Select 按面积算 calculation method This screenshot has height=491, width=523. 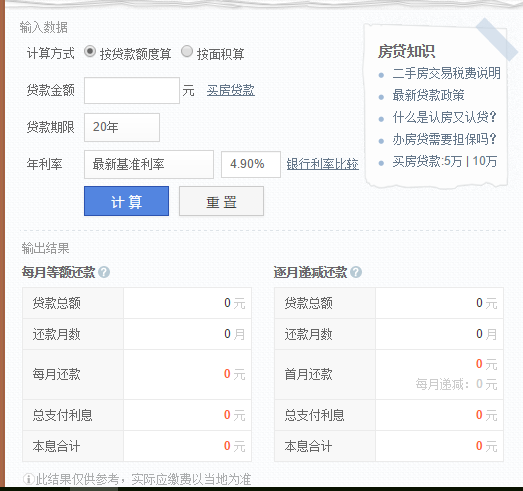pos(187,52)
